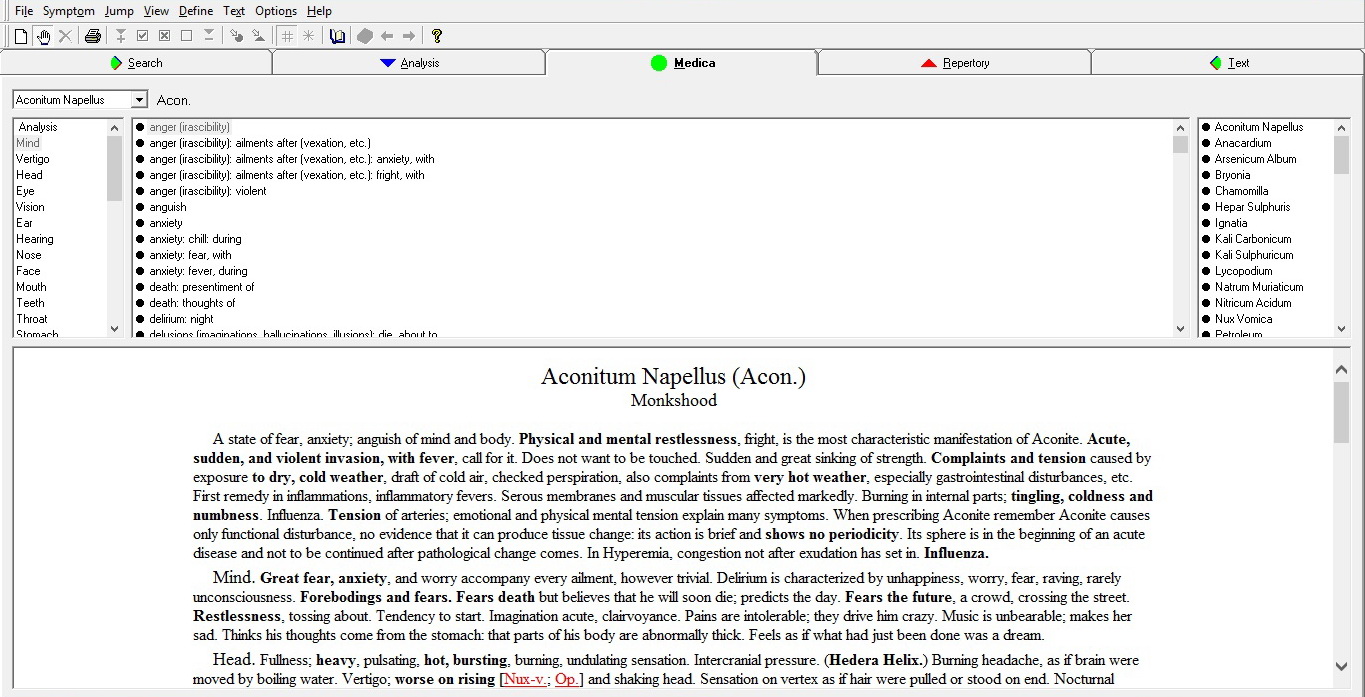
Task: Open the Help menu
Action: point(319,11)
